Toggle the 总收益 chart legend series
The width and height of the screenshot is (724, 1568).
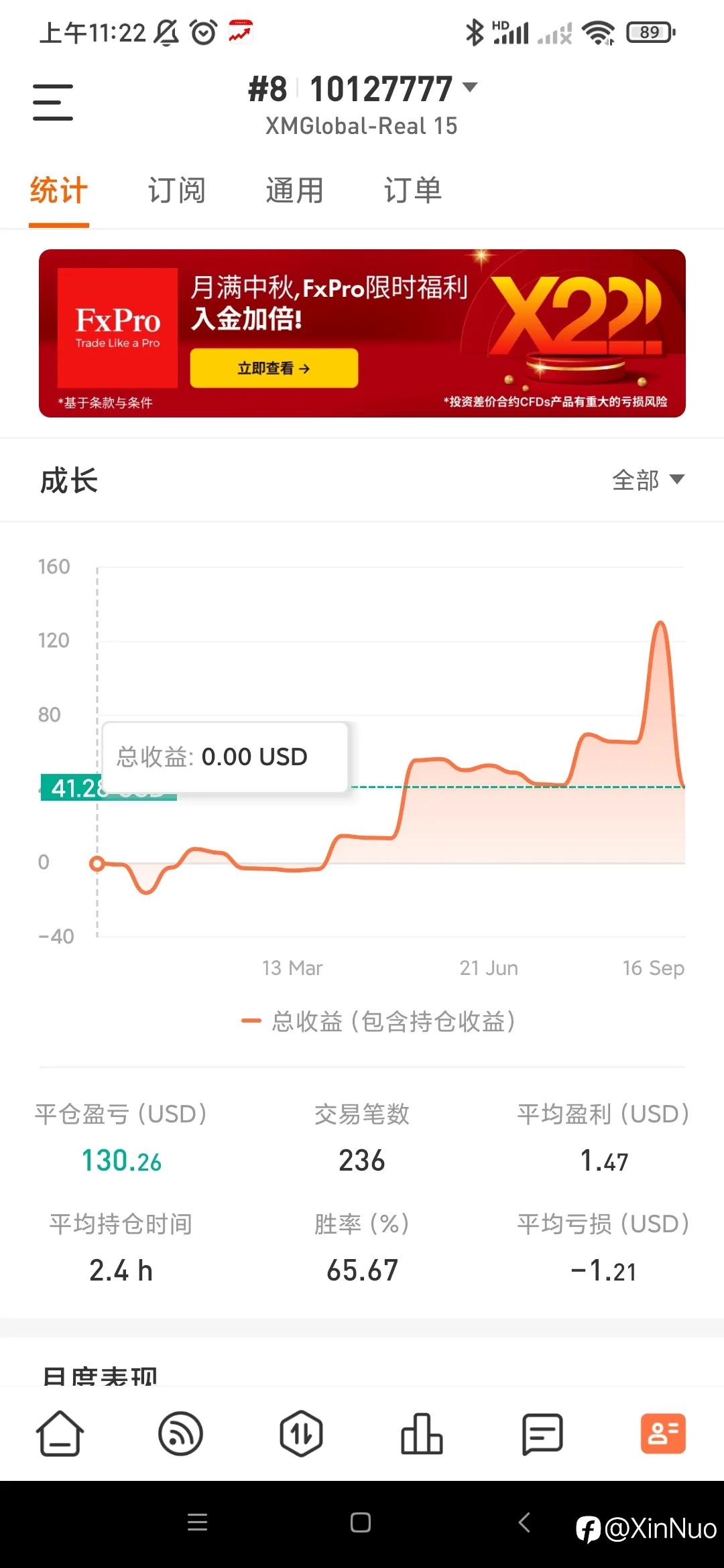(379, 1021)
